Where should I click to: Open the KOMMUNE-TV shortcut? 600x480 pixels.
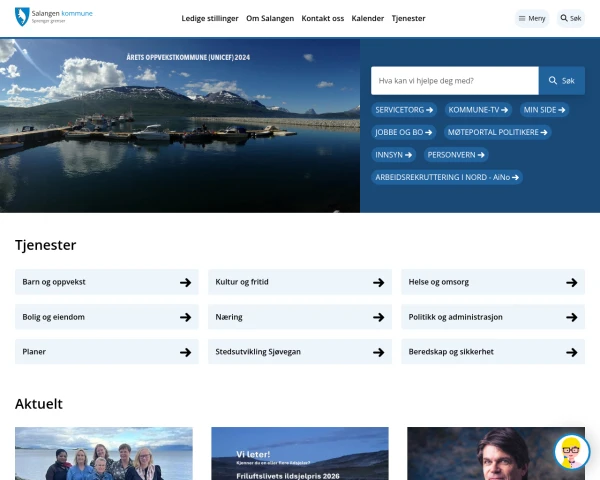pyautogui.click(x=478, y=110)
